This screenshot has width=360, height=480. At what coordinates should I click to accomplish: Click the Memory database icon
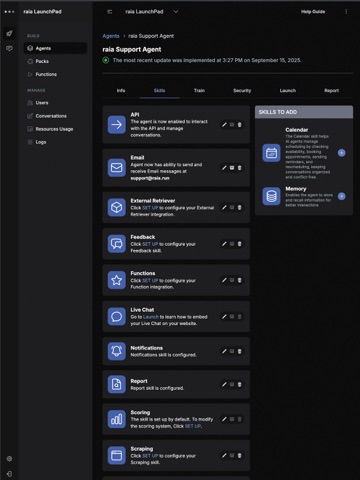pyautogui.click(x=271, y=196)
